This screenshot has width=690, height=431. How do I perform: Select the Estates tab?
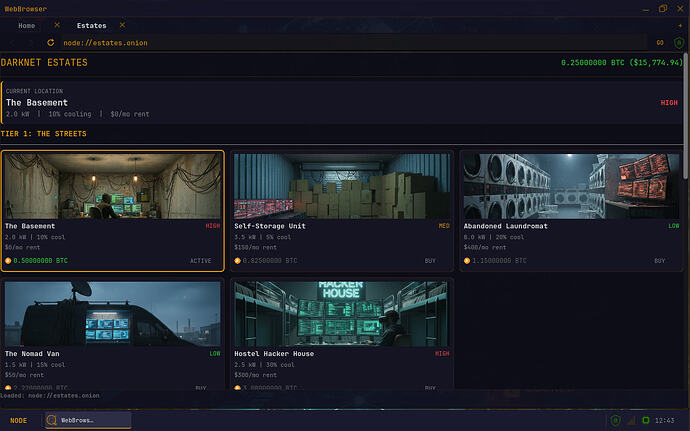(x=91, y=25)
